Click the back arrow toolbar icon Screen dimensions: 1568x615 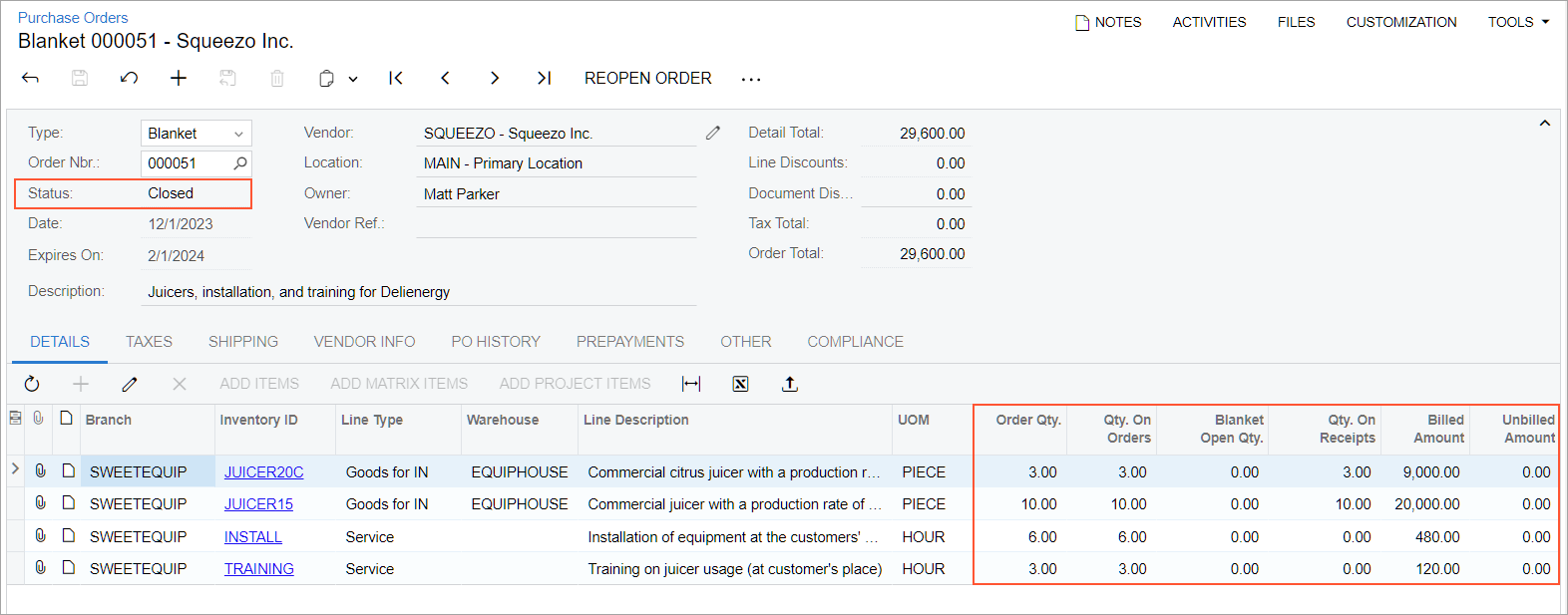tap(30, 78)
